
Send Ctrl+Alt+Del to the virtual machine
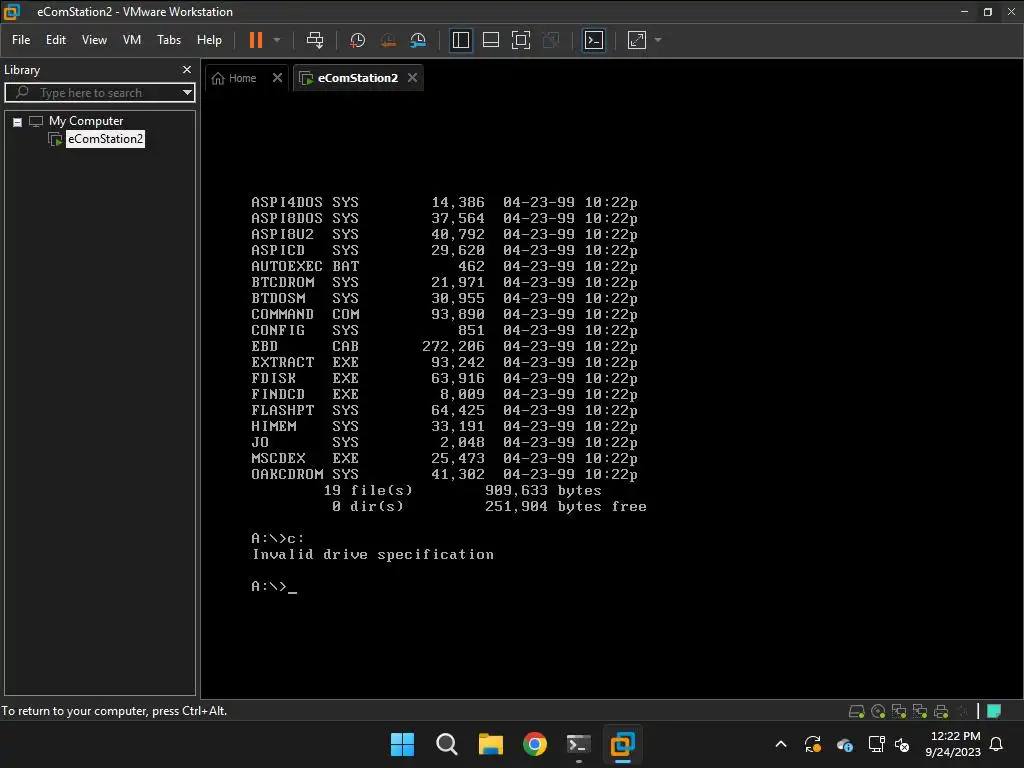[x=315, y=40]
